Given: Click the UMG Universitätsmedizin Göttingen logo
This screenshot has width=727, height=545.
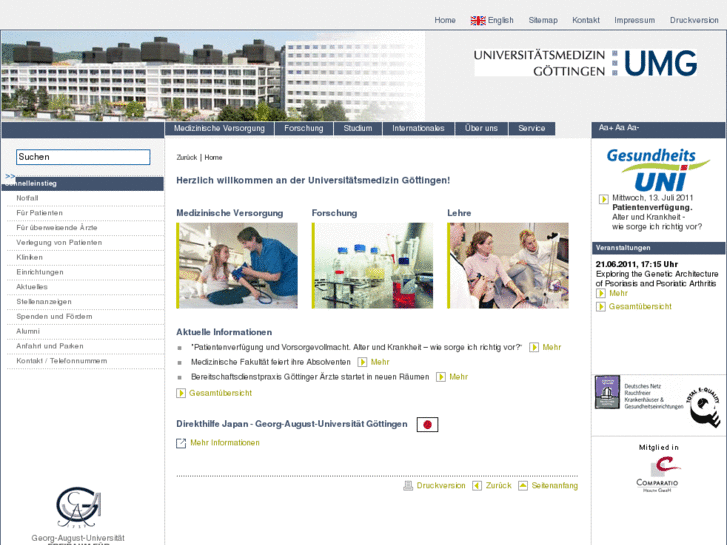Looking at the screenshot, I should [x=585, y=63].
